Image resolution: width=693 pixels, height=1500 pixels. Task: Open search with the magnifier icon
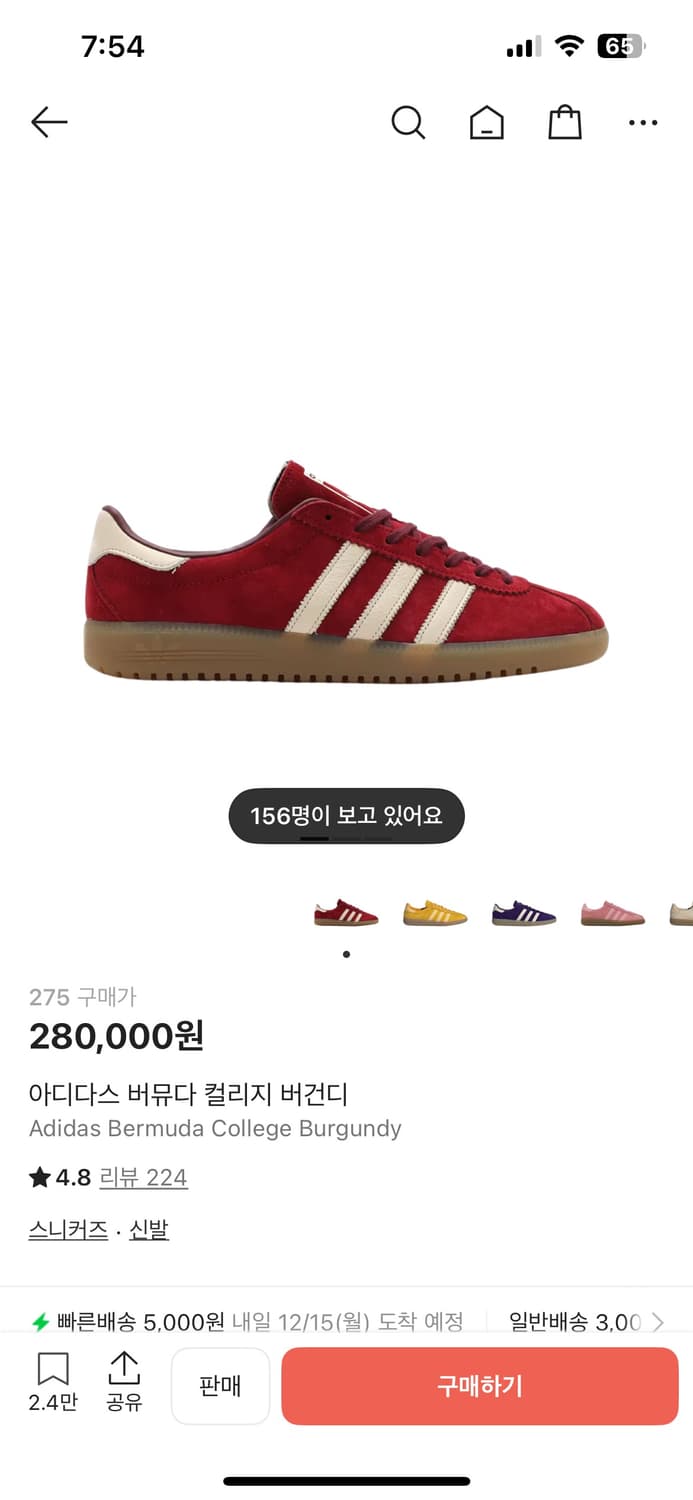pos(408,123)
